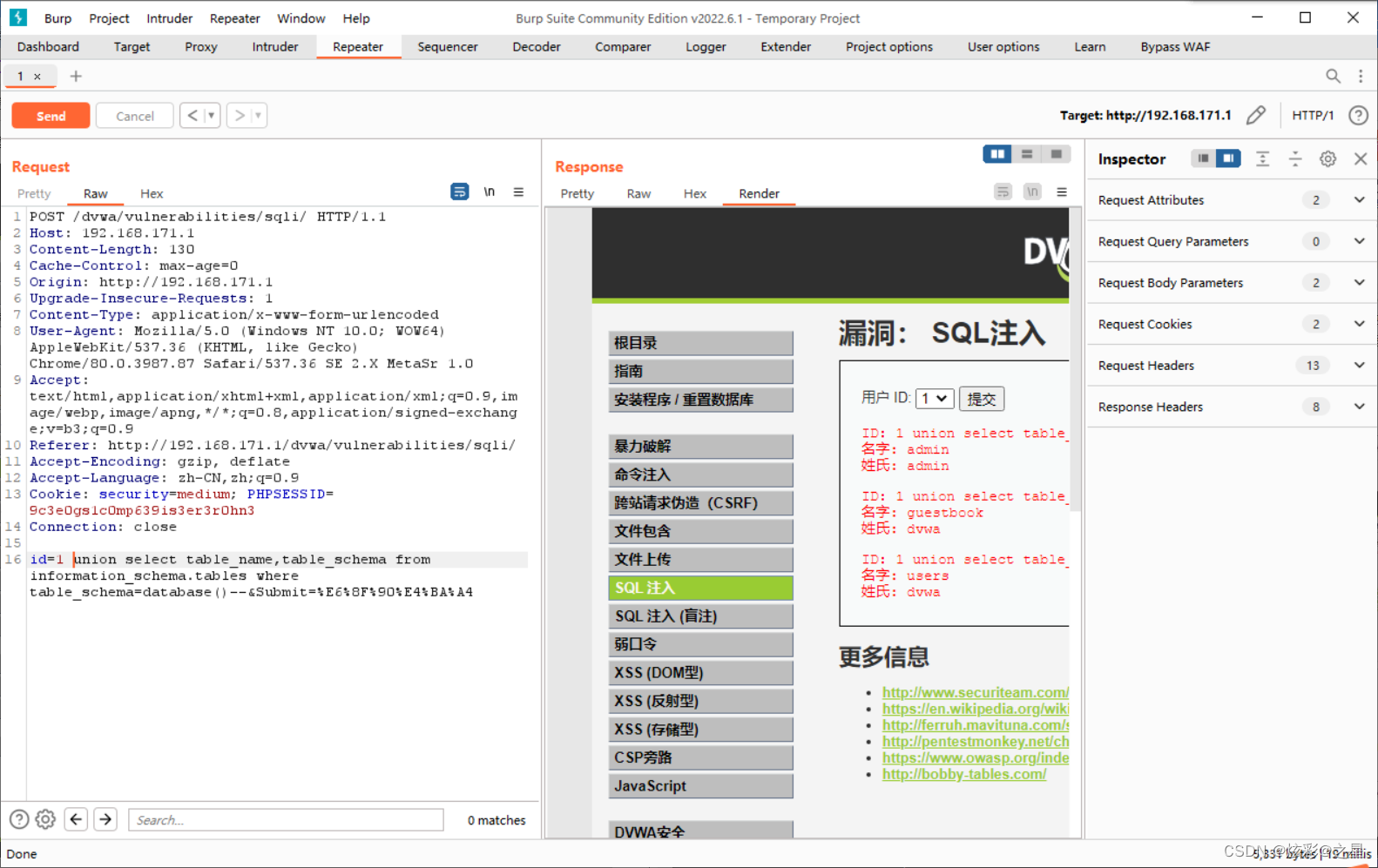
Task: Open the Logger tab
Action: coord(706,47)
